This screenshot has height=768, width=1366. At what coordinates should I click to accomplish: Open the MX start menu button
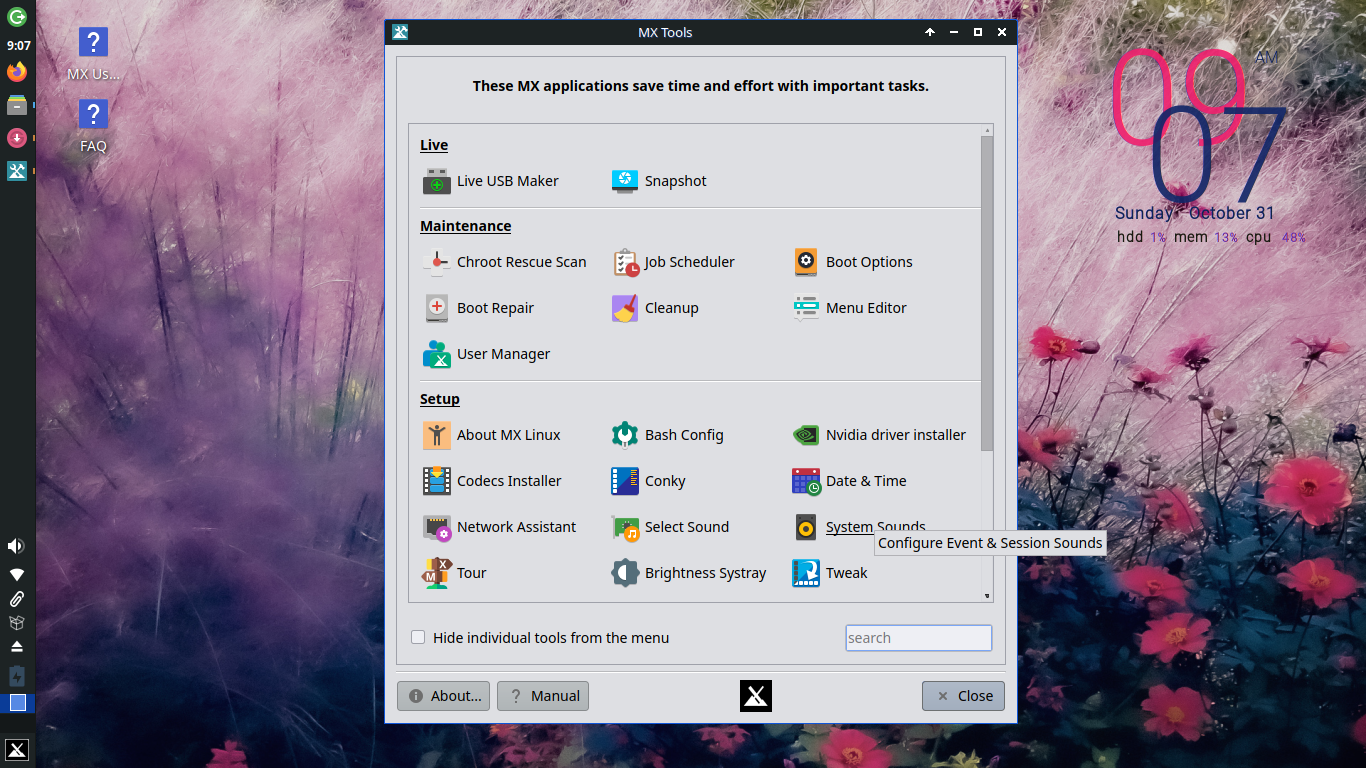click(17, 751)
